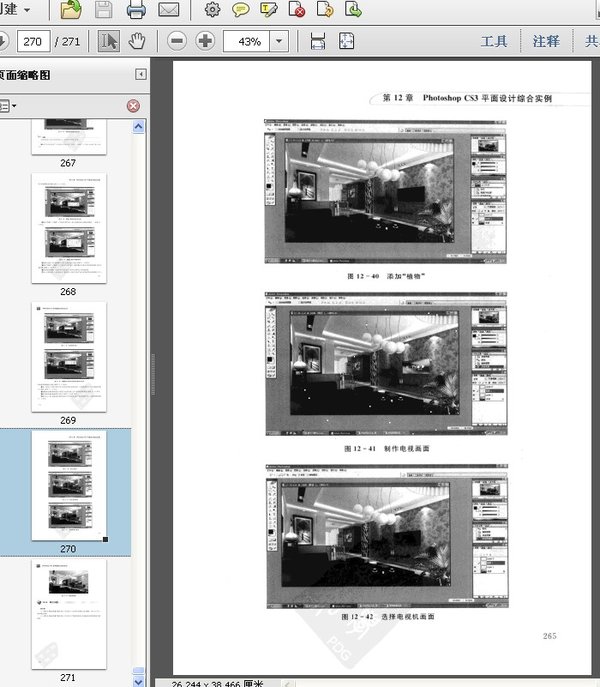Click the email envelope icon
600x687 pixels.
[169, 11]
